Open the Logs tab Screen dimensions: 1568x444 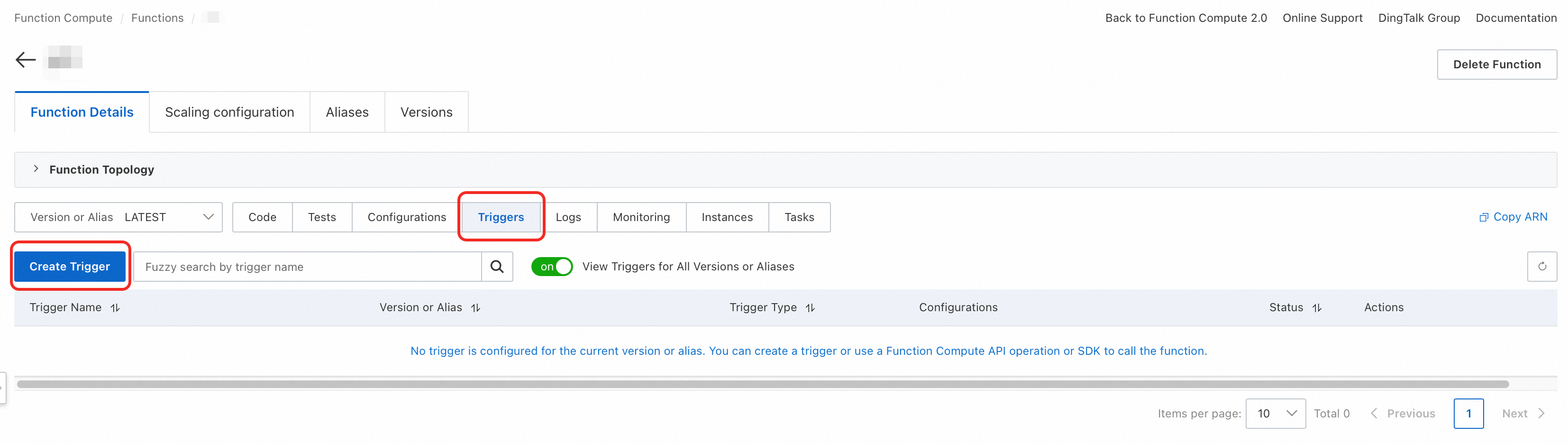568,217
